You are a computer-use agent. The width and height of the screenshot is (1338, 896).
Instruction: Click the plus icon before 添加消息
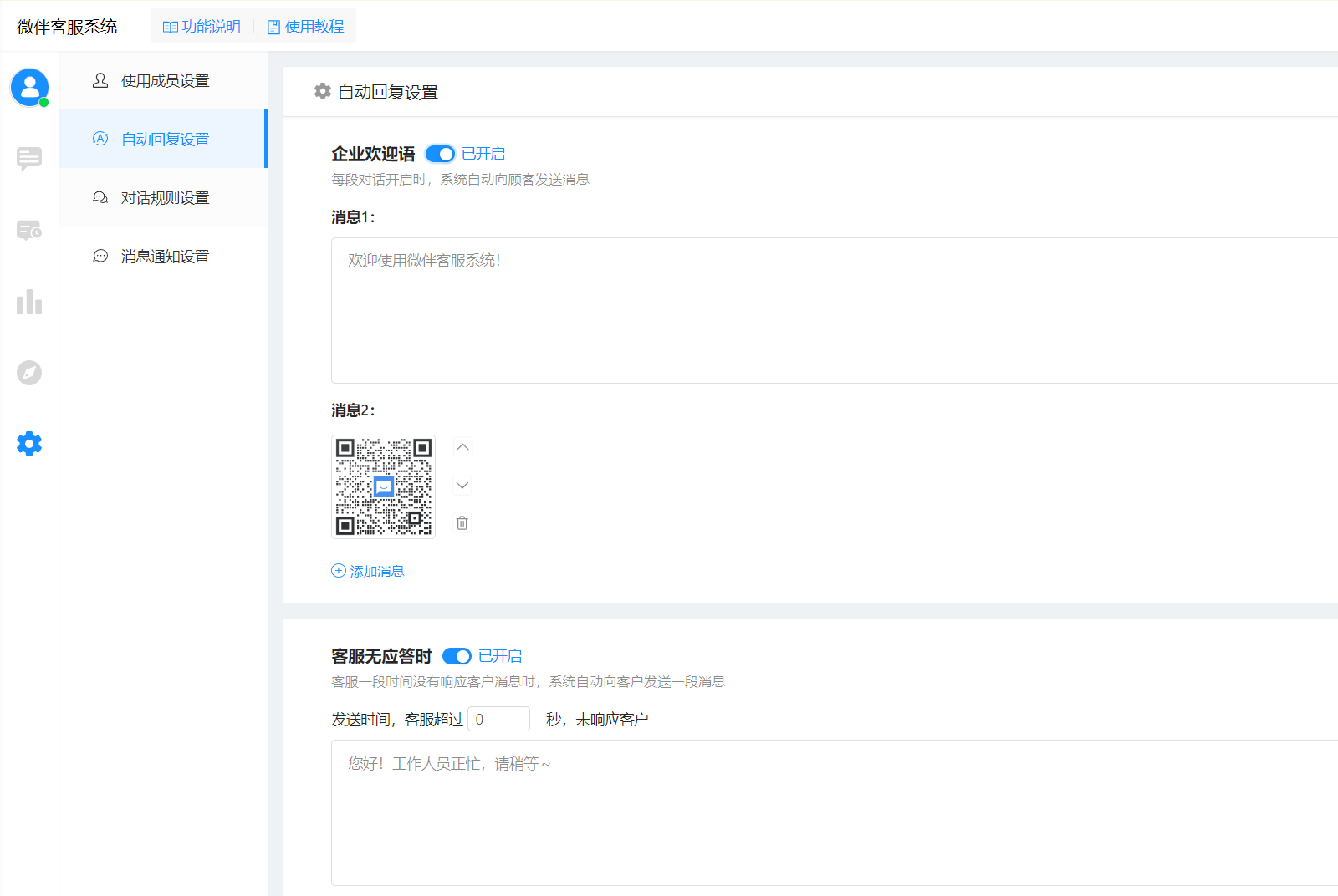[x=339, y=571]
